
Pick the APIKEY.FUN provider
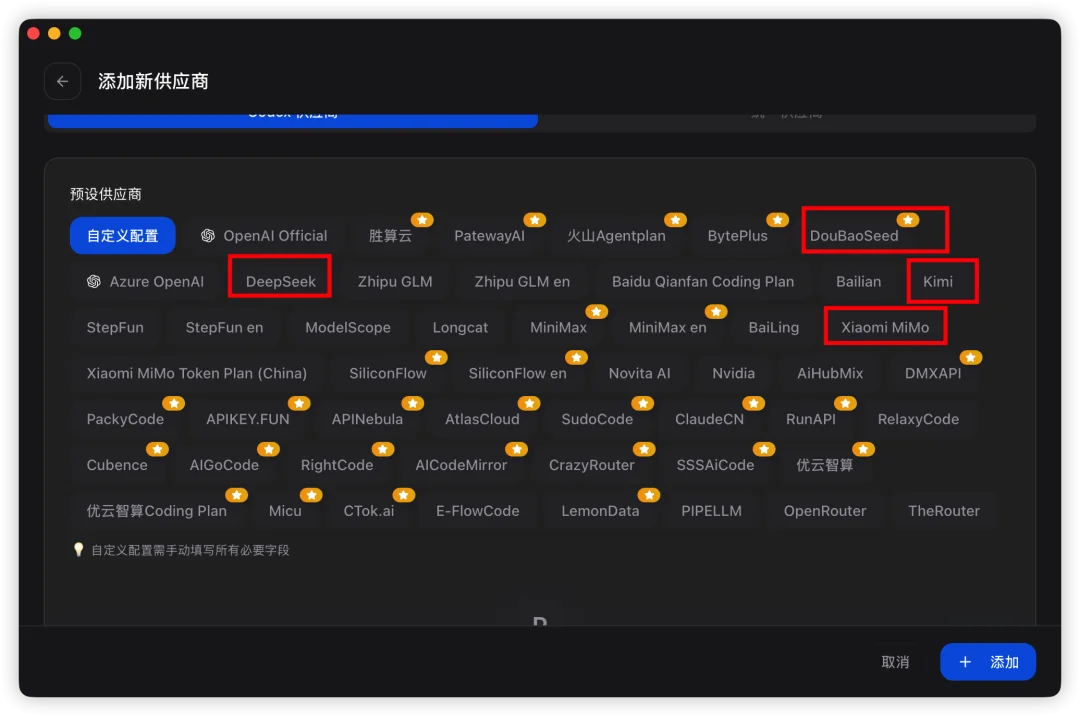click(248, 419)
